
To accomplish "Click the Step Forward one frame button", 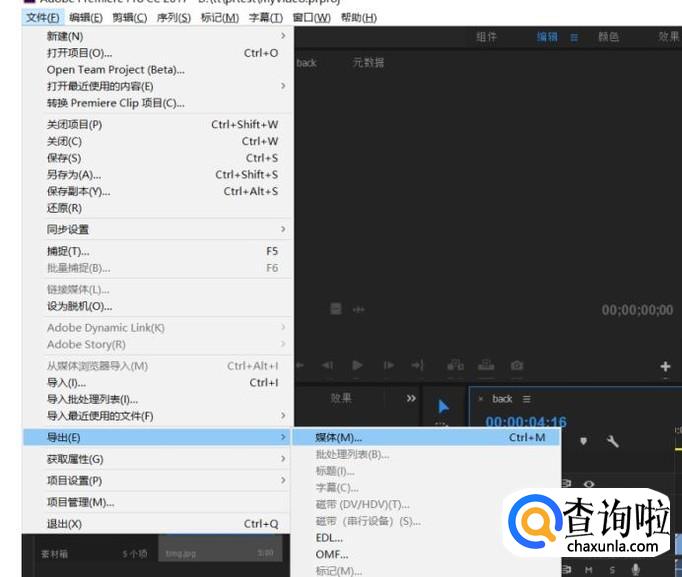I will coord(388,365).
